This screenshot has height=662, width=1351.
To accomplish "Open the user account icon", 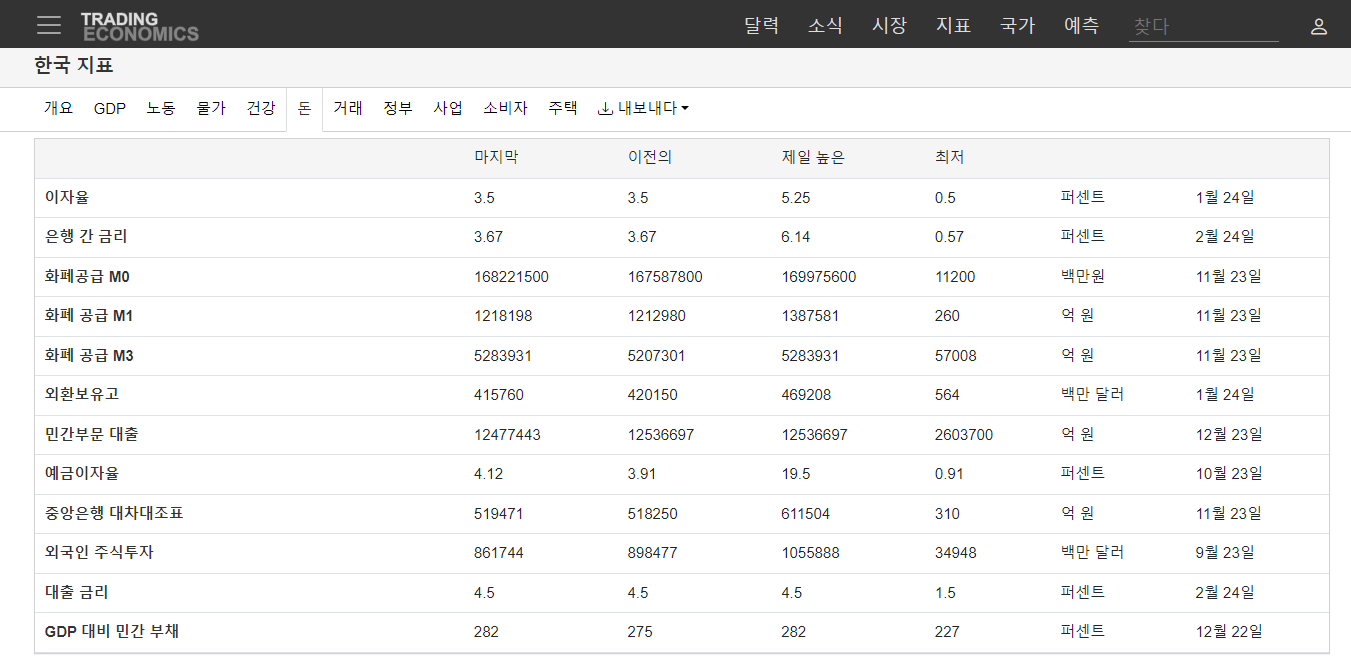I will pos(1319,27).
